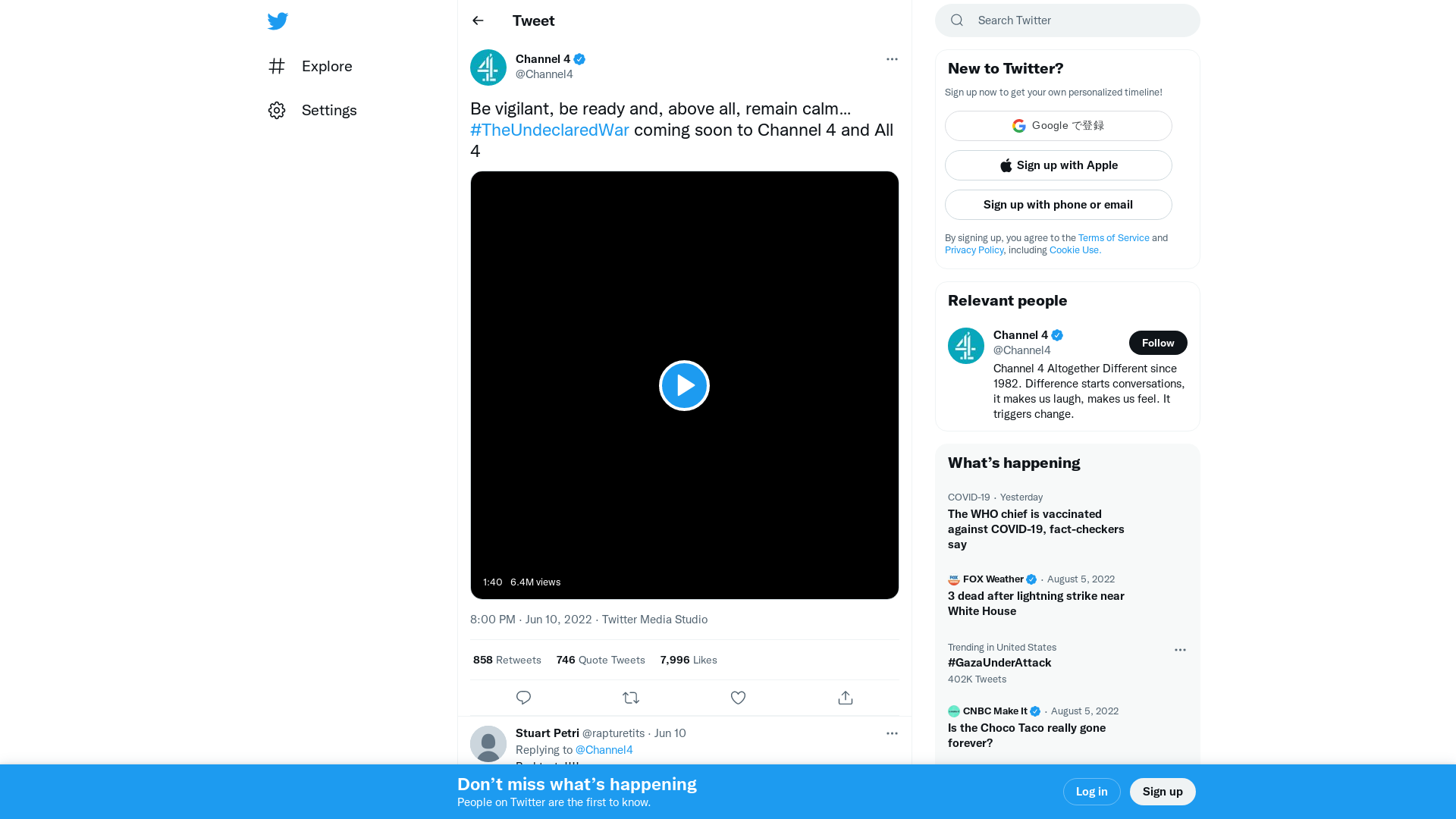Open Channel 4 profile avatar on tweet
1456x819 pixels.
coord(488,67)
